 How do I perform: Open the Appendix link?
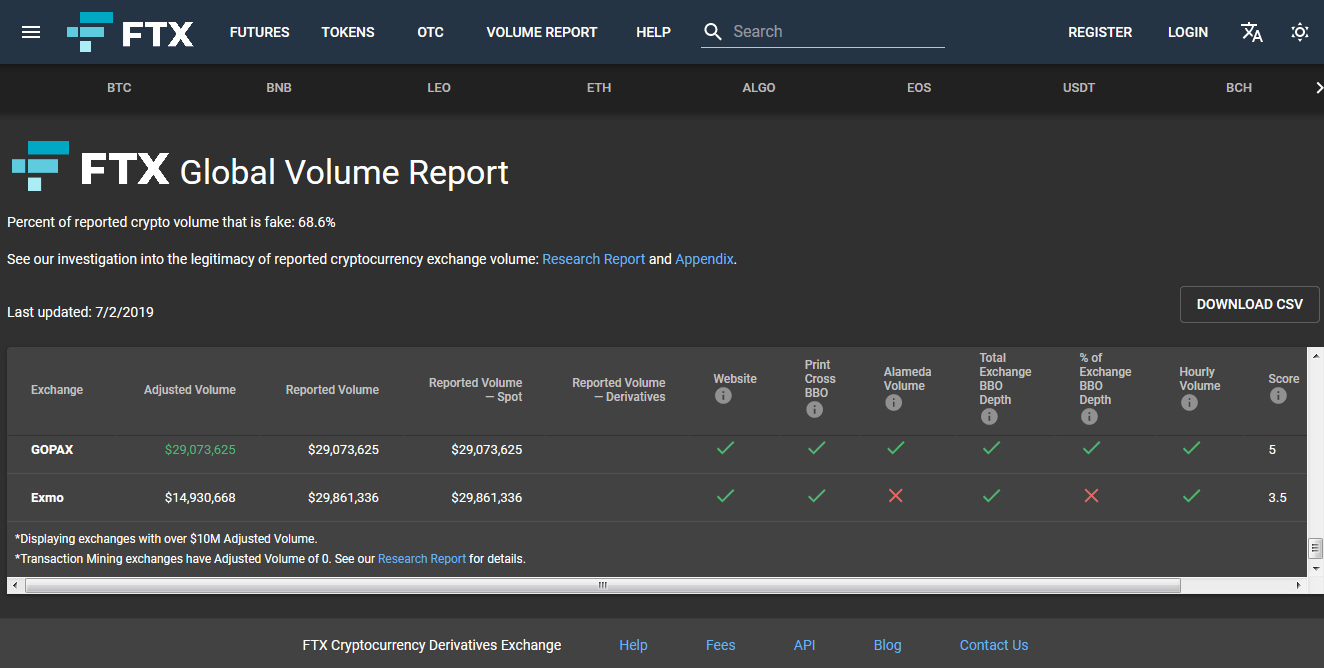pyautogui.click(x=704, y=258)
